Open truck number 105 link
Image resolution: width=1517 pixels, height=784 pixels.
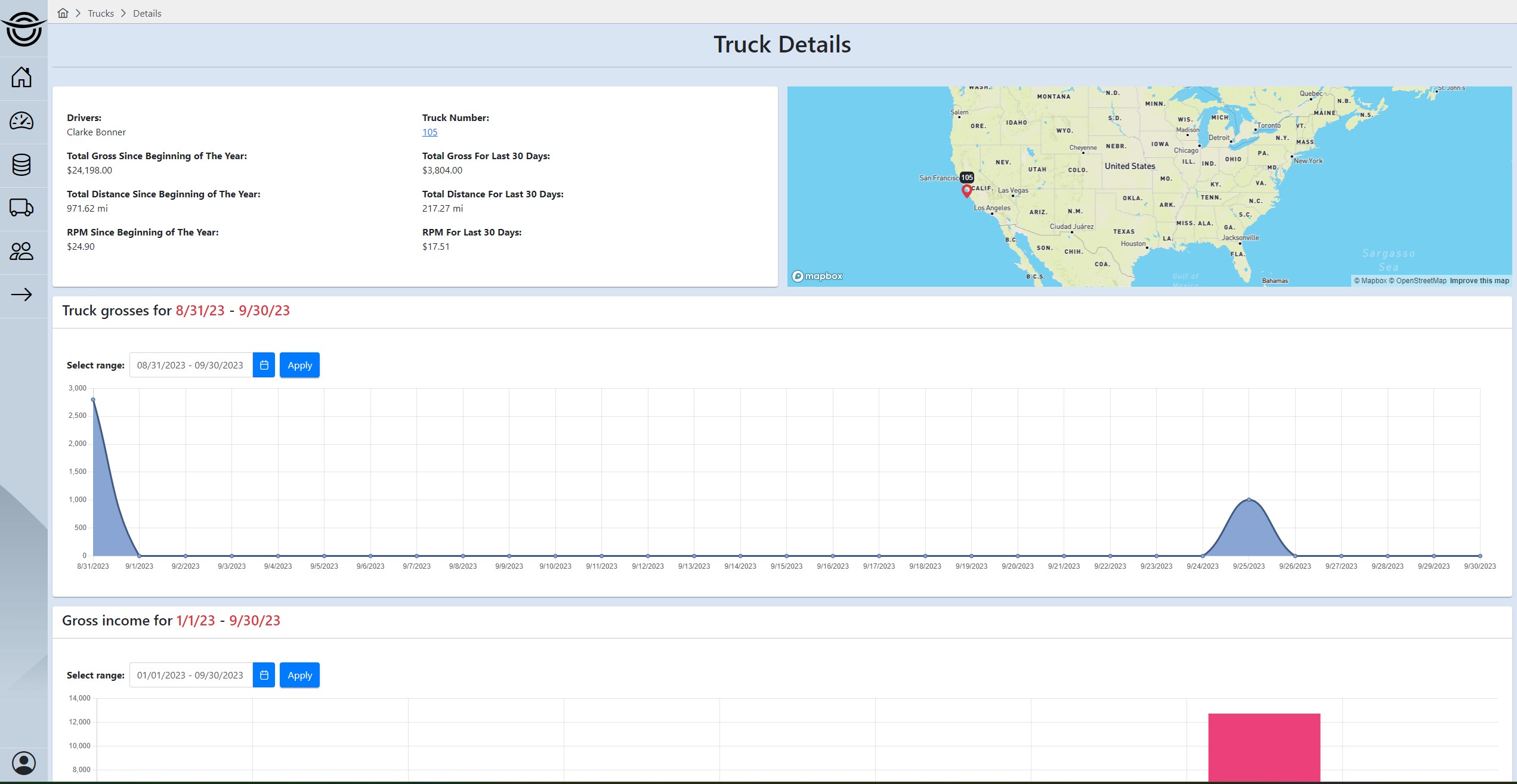tap(430, 132)
